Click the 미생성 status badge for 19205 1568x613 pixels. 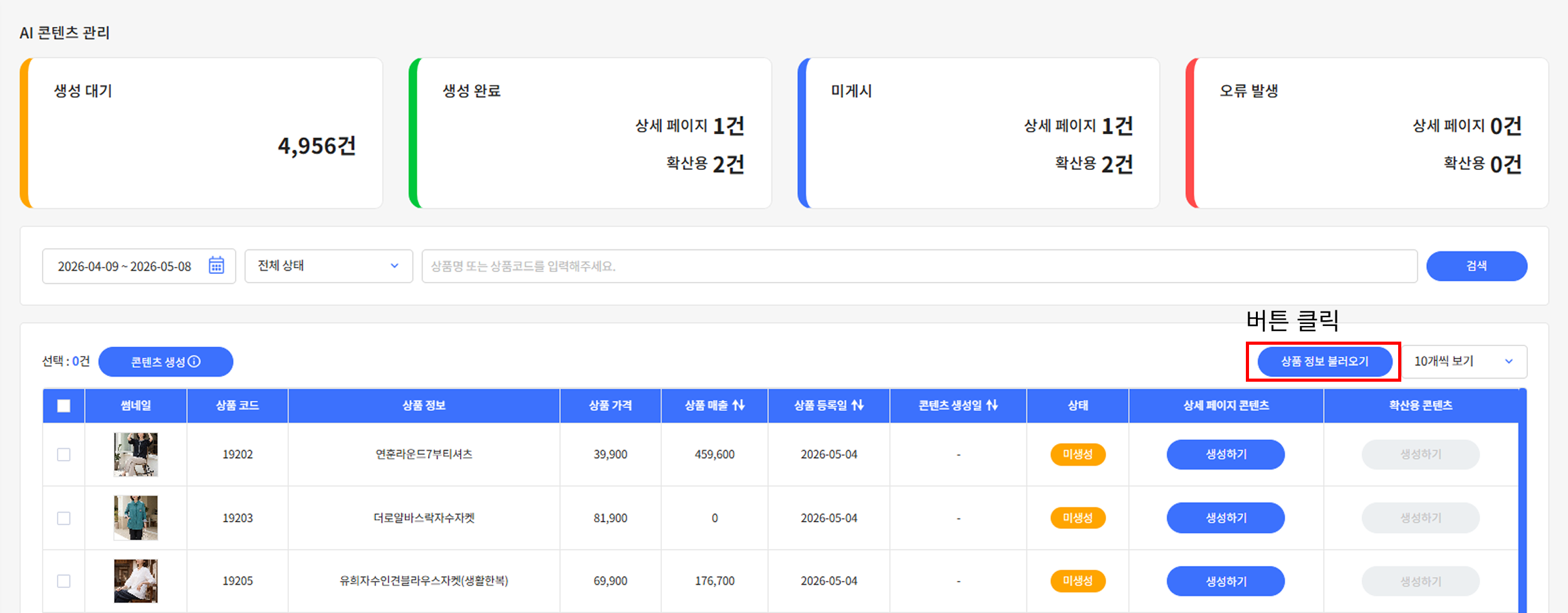[1078, 581]
